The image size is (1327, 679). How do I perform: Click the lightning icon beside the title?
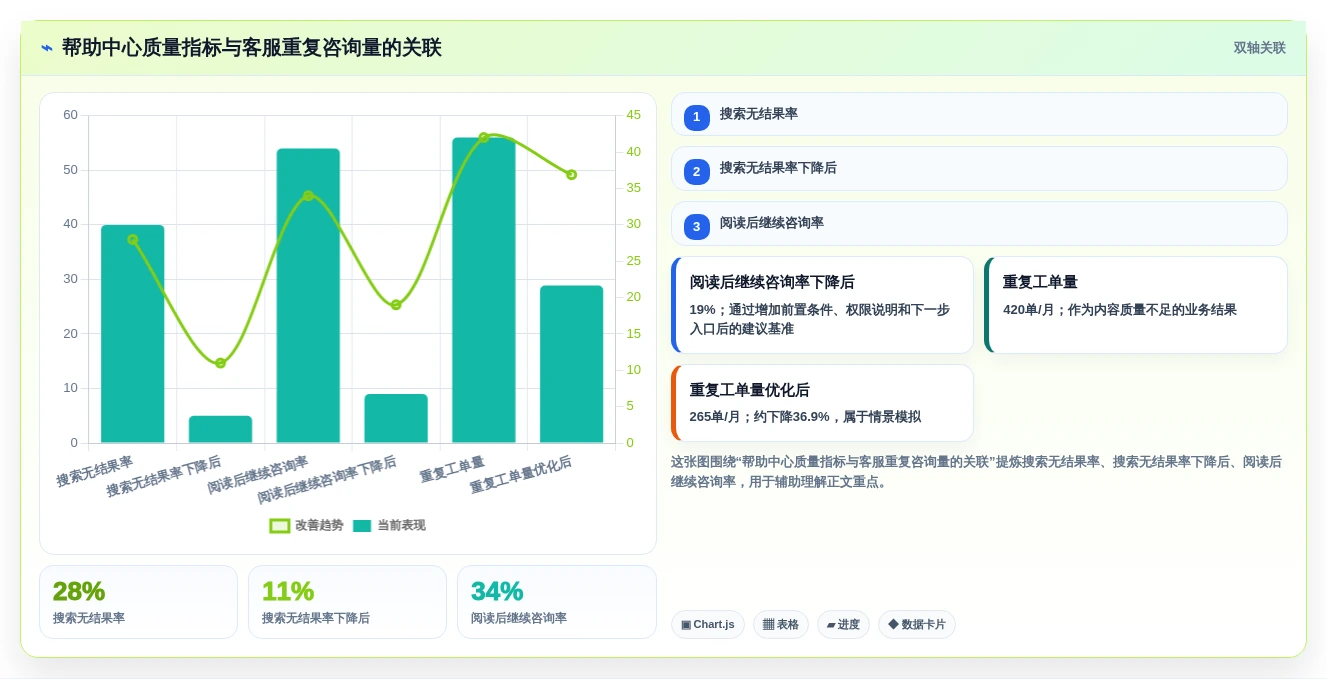[x=47, y=48]
